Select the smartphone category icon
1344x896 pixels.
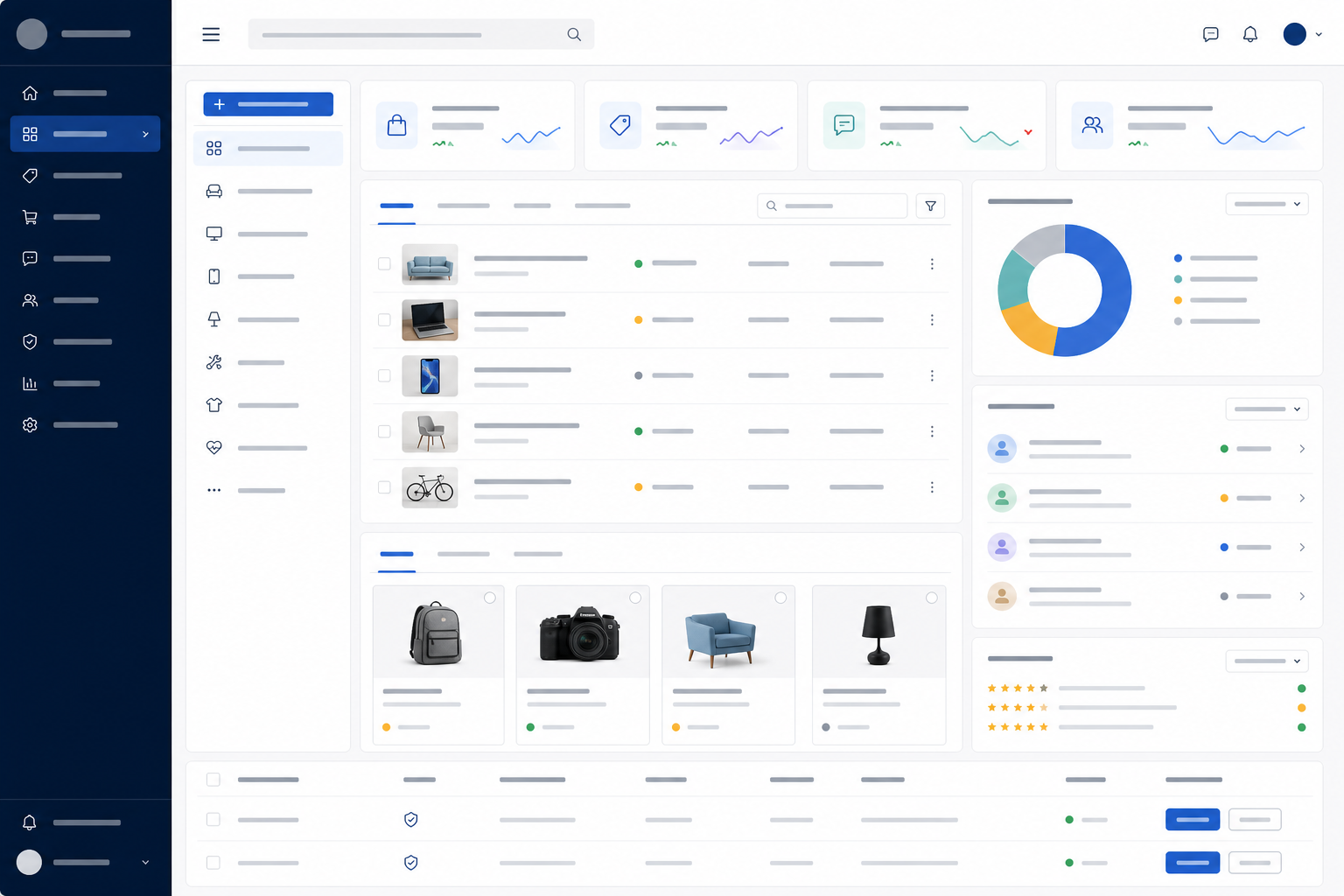click(214, 276)
